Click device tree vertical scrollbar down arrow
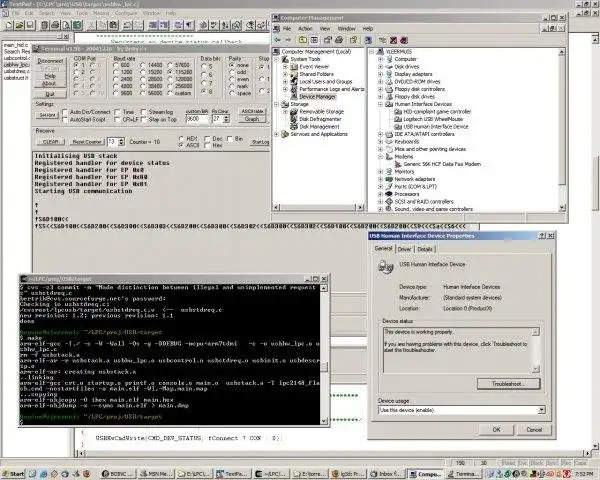The image size is (600, 480). 562,207
